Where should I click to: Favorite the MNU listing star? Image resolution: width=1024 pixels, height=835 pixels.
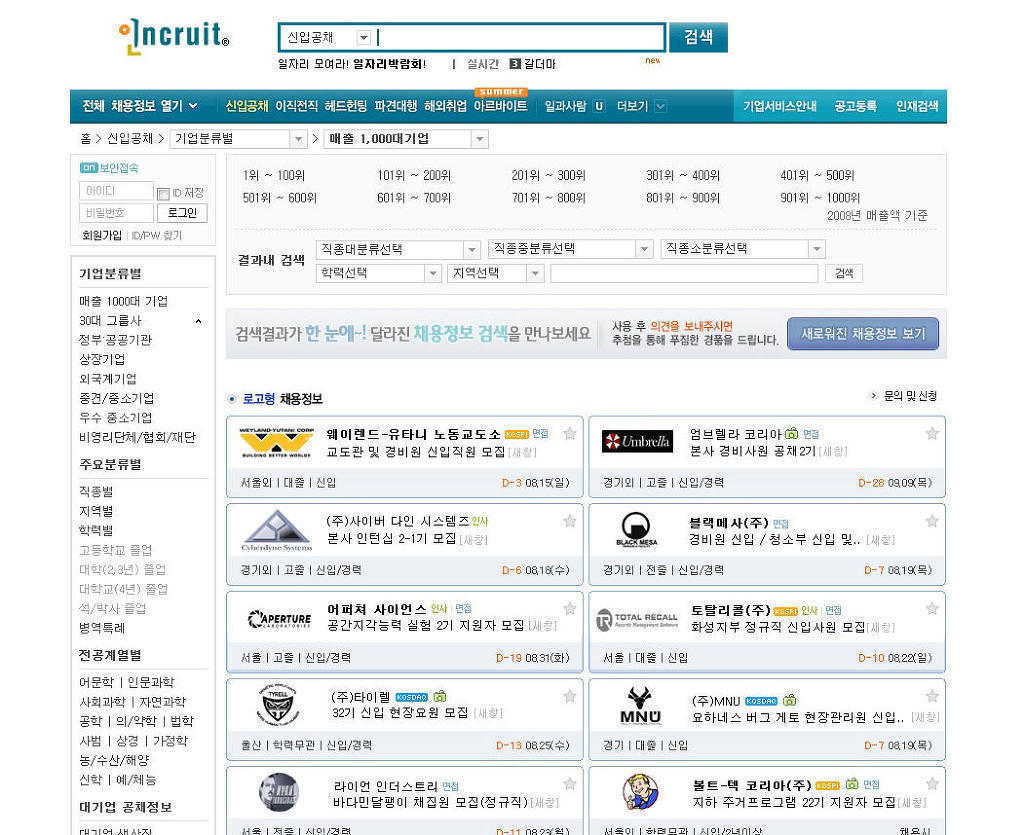coord(932,696)
